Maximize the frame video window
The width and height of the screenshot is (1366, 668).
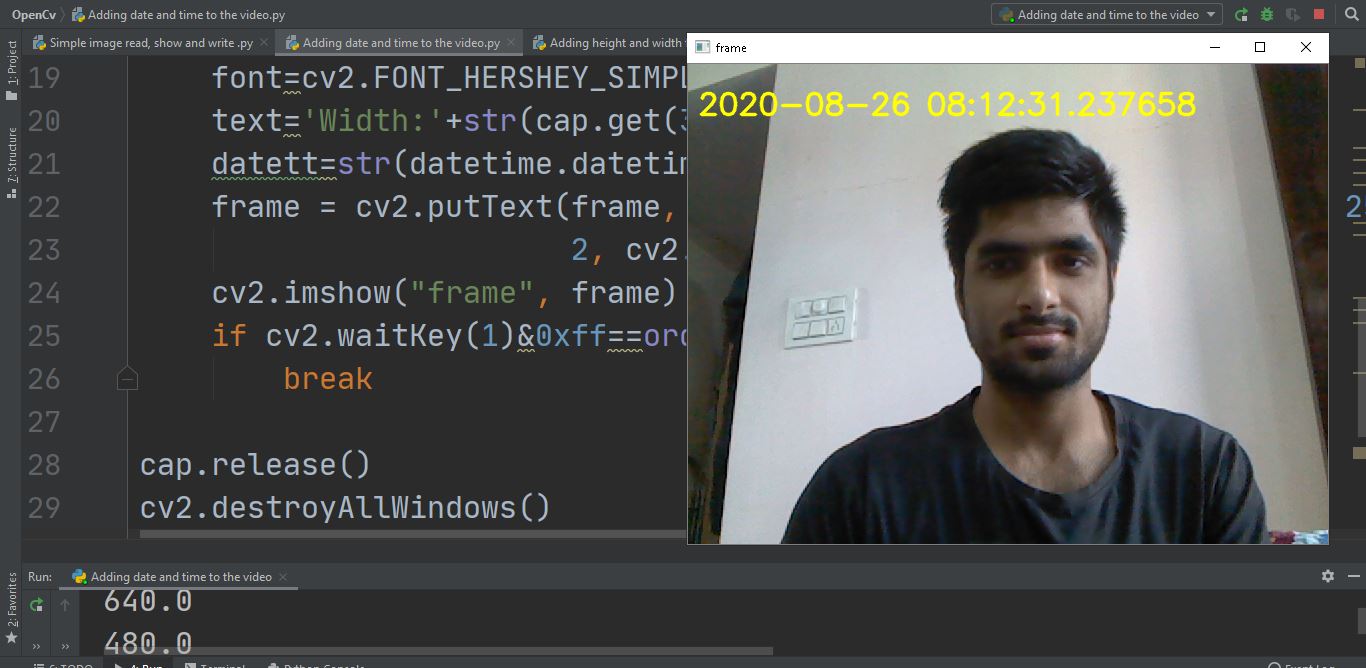1260,47
